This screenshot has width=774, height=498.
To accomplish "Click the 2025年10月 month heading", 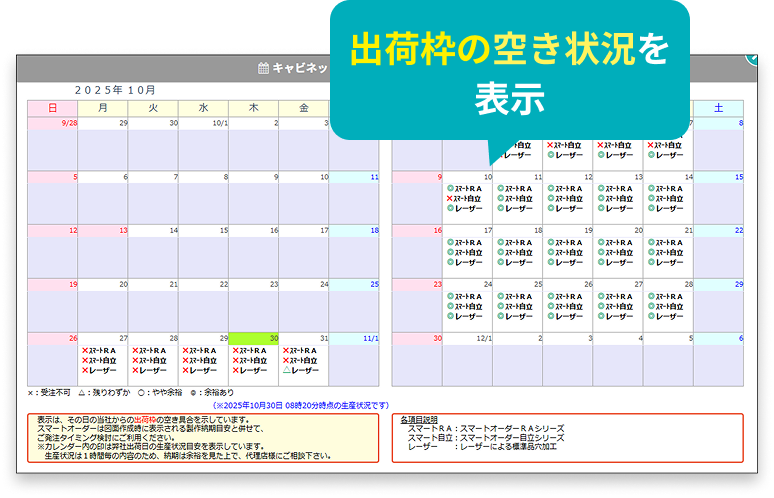I will coord(115,90).
